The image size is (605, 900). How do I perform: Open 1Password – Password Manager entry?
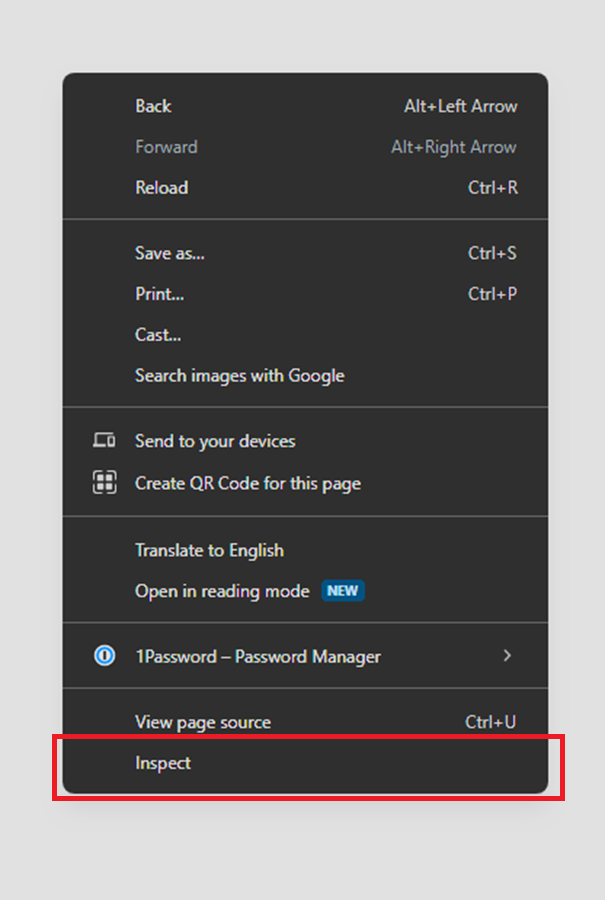click(x=305, y=656)
